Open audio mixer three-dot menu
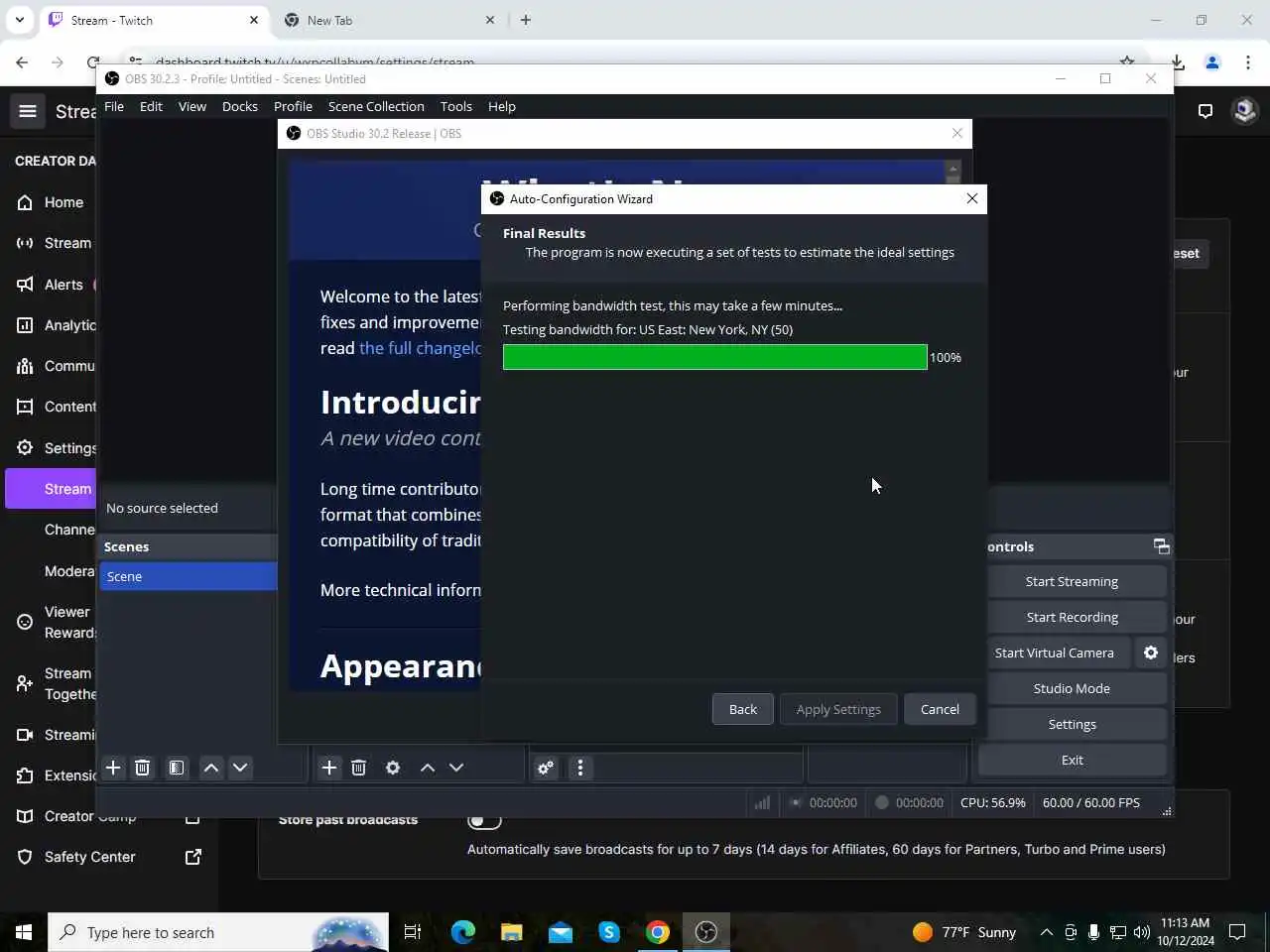Screen dimensions: 1270x952 click(x=580, y=768)
